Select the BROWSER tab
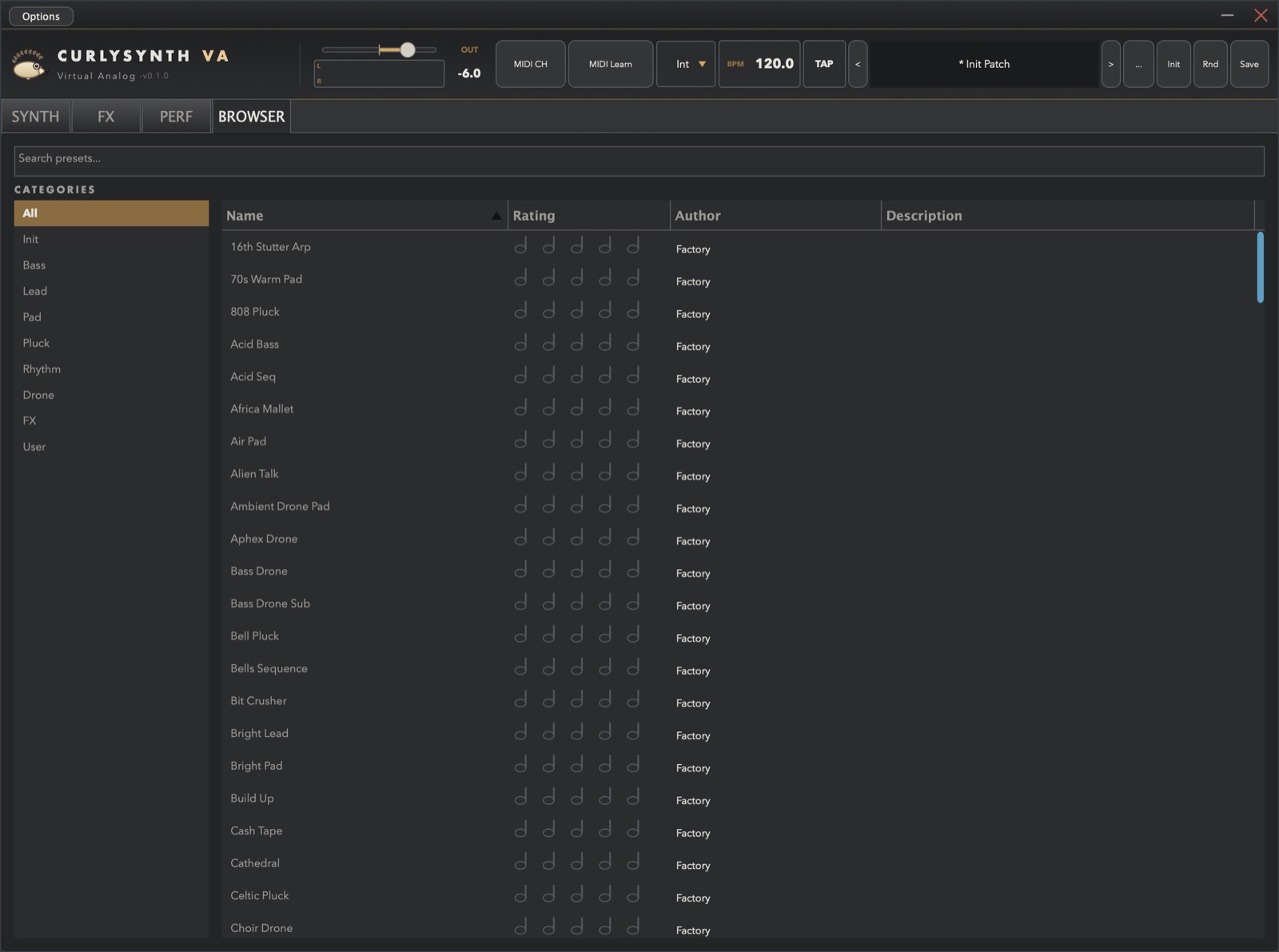1279x952 pixels. 251,117
